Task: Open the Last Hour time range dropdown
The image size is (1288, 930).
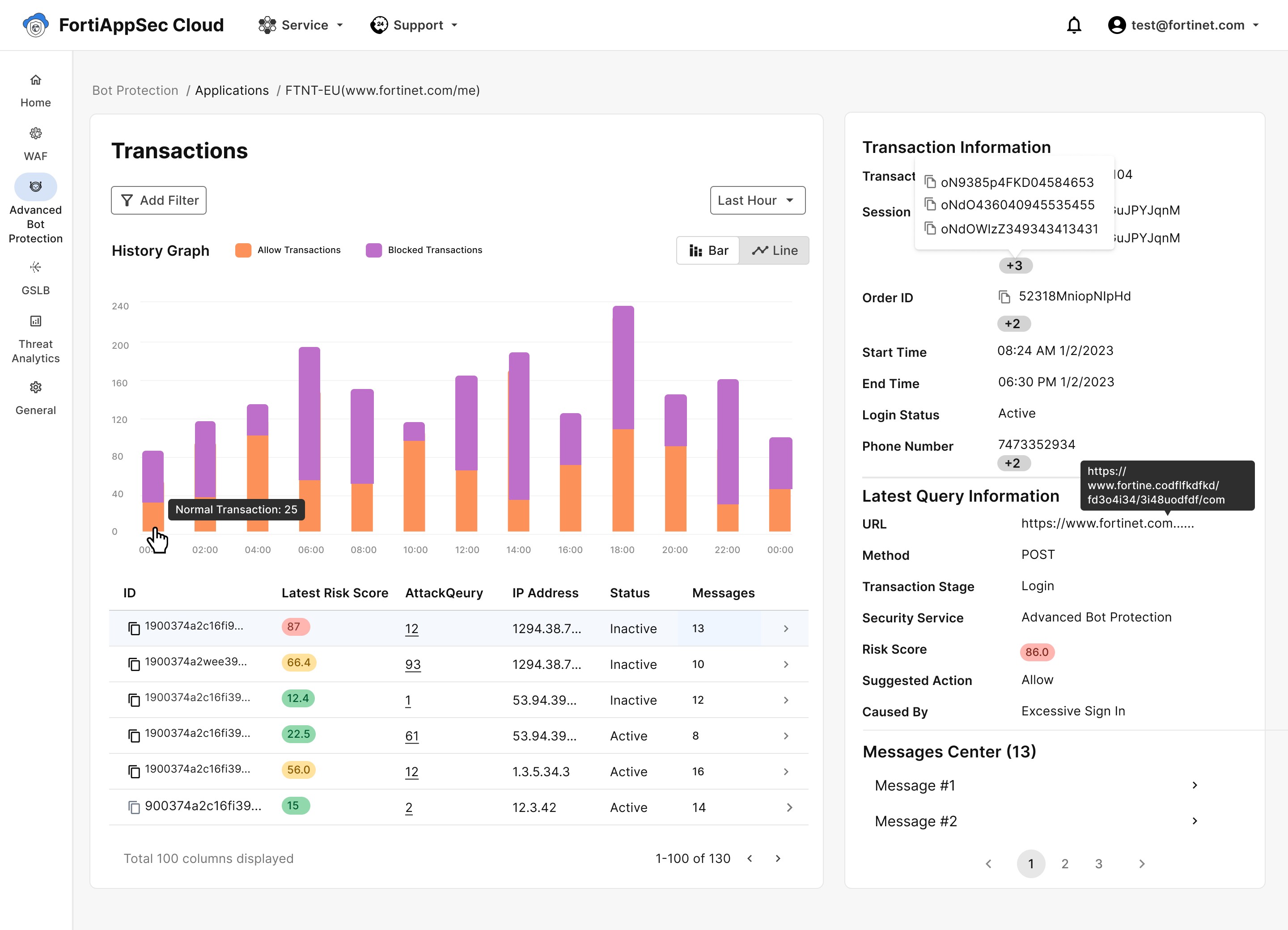Action: (757, 200)
